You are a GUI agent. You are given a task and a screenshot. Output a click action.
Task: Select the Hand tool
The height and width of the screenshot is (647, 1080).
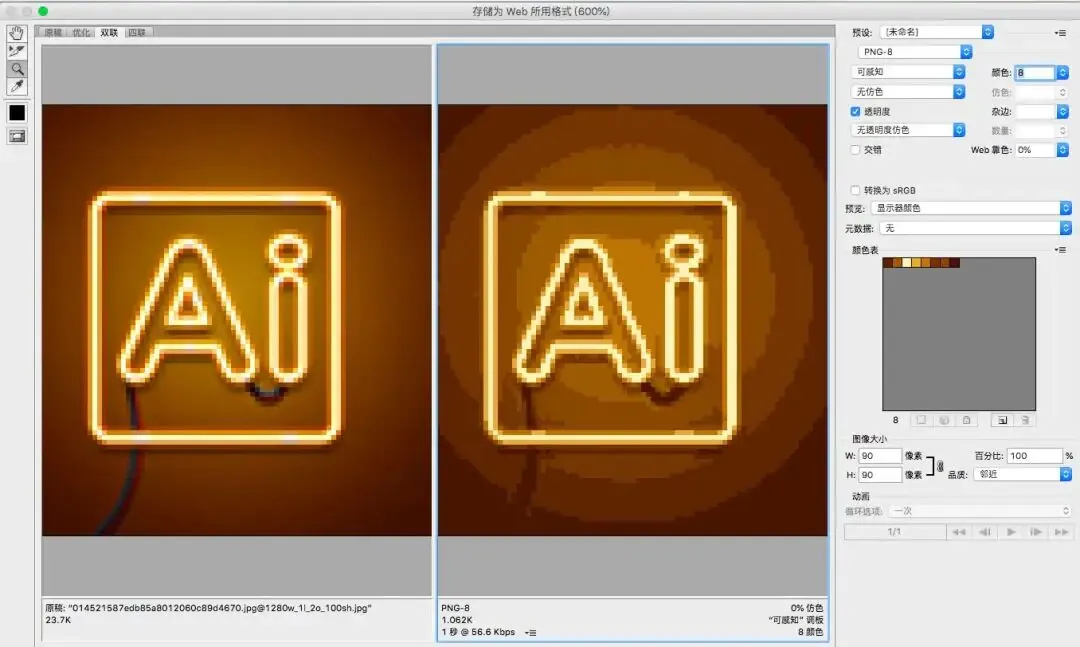pos(17,33)
